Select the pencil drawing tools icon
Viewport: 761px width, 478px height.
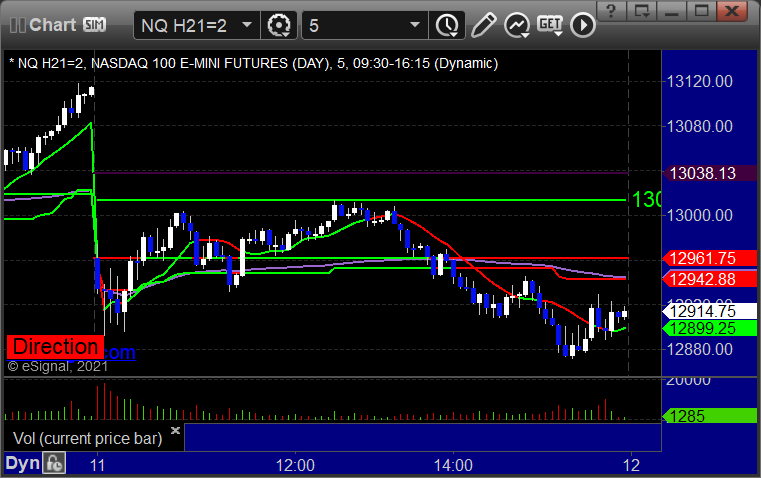483,25
